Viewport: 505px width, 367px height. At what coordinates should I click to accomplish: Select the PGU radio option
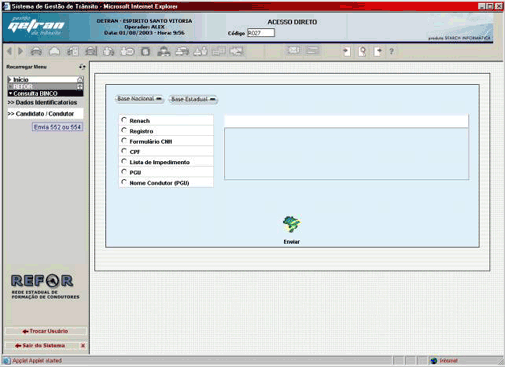coord(124,172)
